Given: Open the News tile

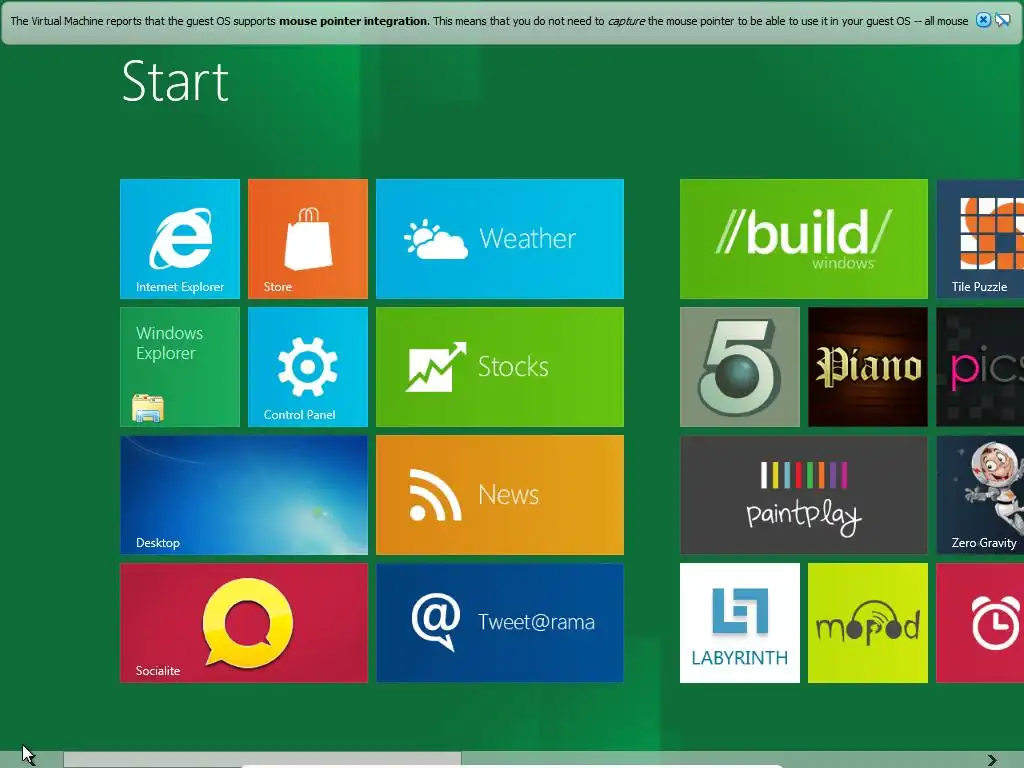Looking at the screenshot, I should [x=500, y=495].
